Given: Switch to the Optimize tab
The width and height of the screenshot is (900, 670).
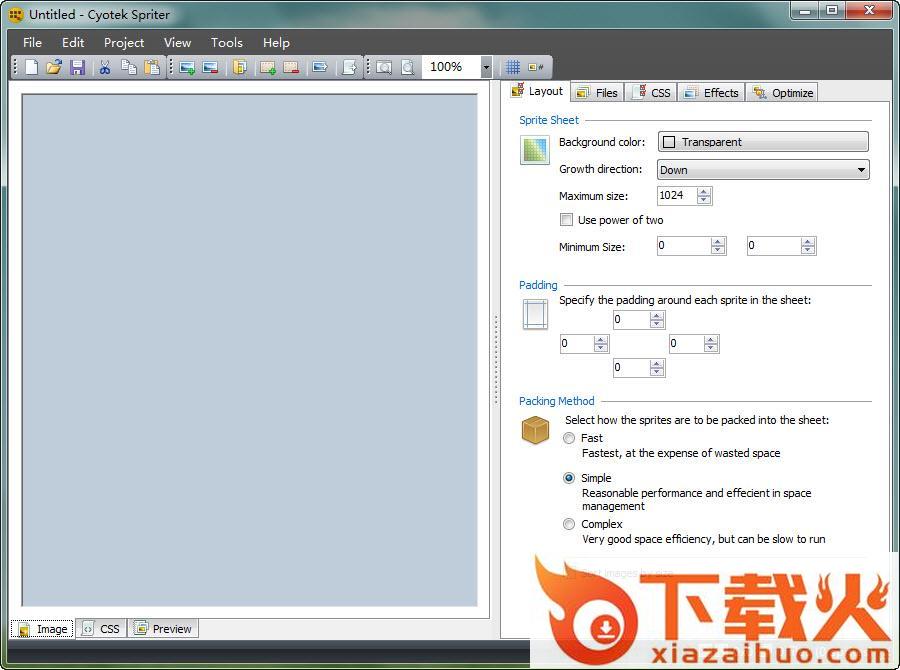Looking at the screenshot, I should [783, 92].
